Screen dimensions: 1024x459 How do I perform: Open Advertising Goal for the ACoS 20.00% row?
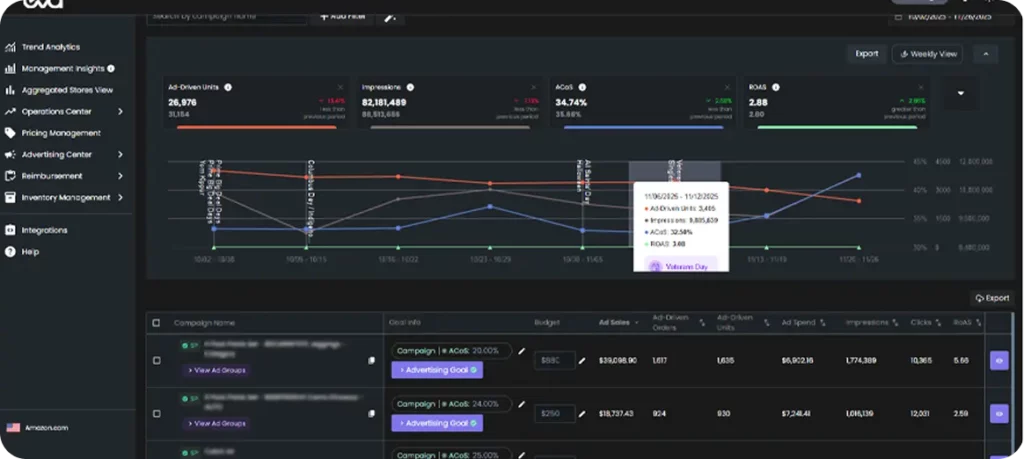click(x=437, y=370)
